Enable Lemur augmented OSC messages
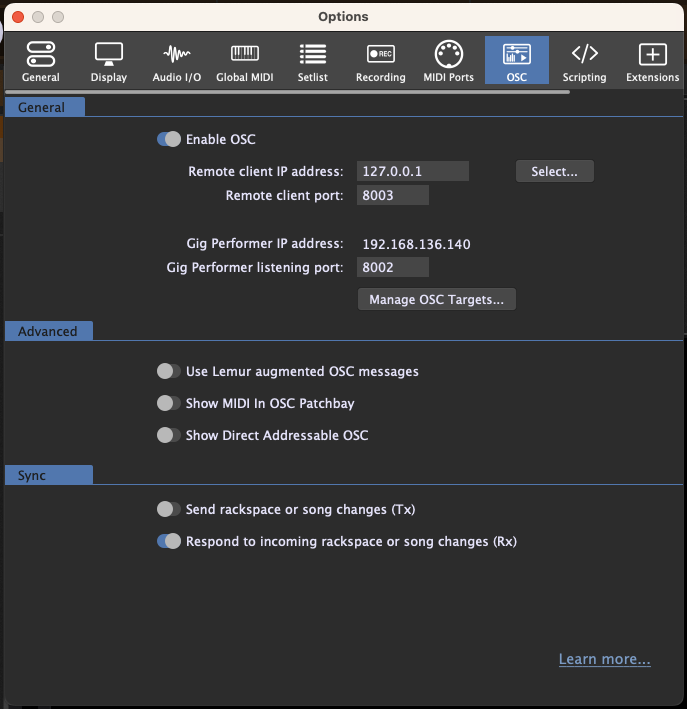 [x=169, y=372]
